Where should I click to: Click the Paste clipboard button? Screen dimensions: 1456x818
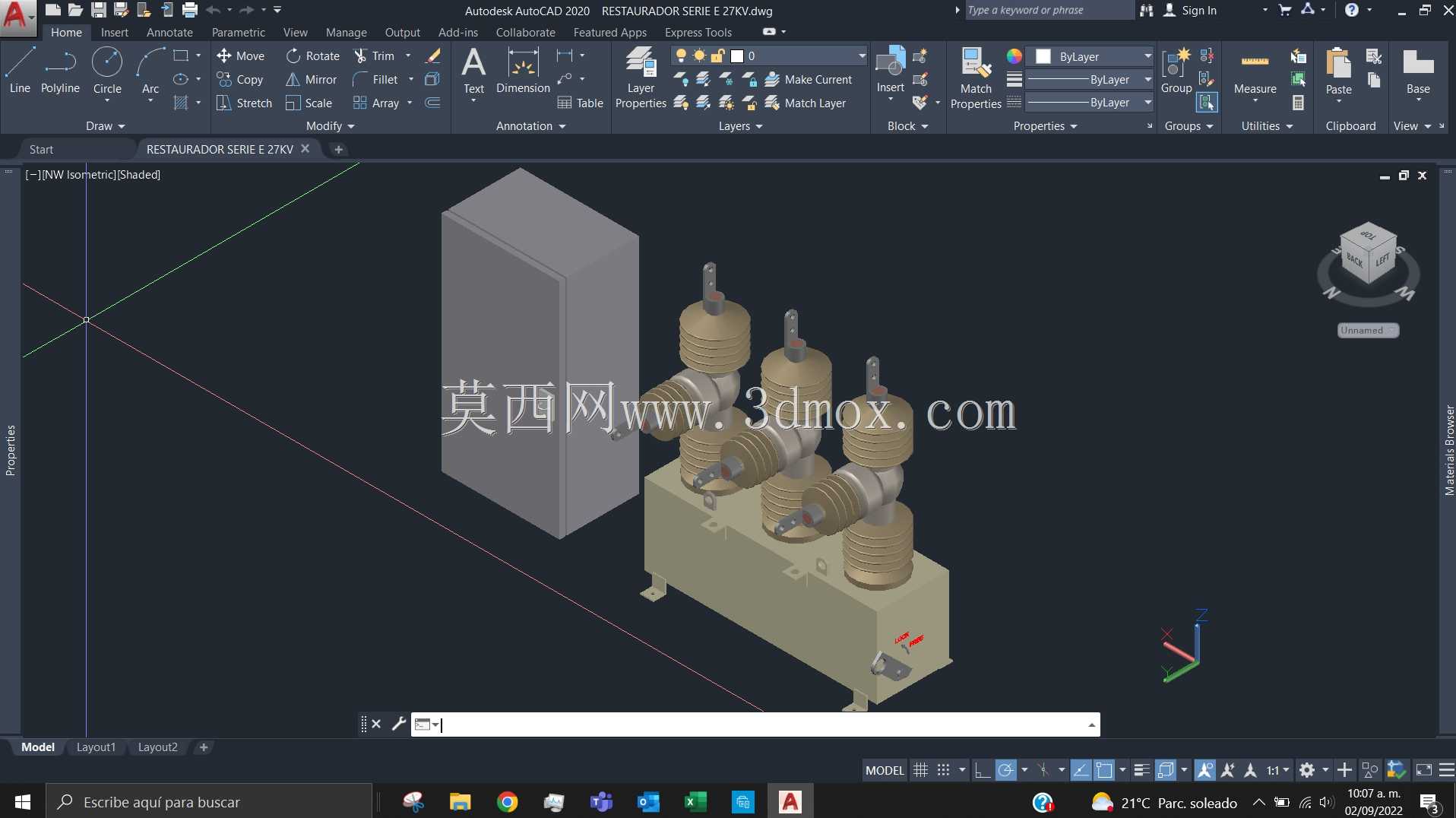tap(1338, 71)
